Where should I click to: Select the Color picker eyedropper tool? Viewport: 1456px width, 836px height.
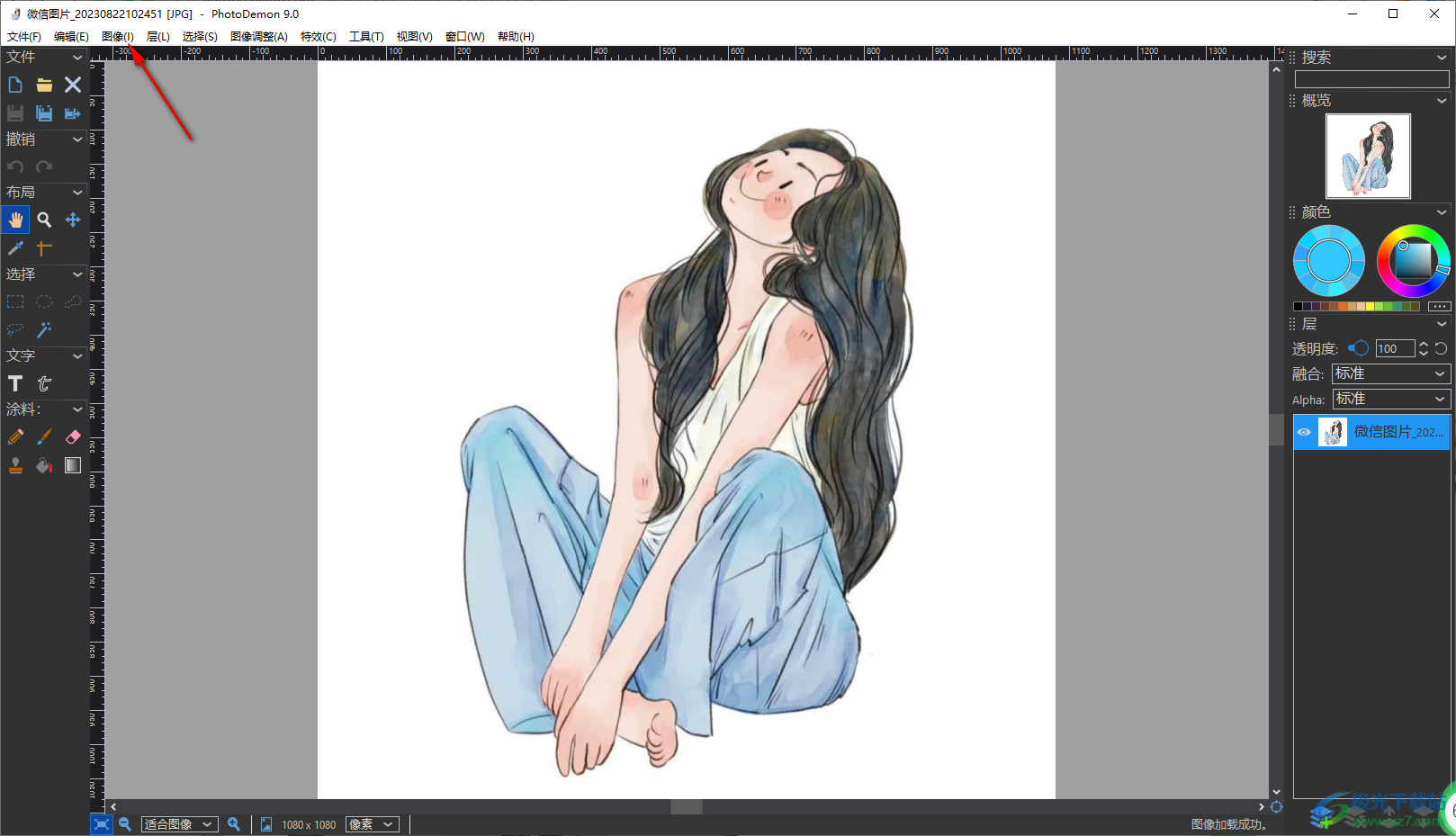click(x=15, y=248)
